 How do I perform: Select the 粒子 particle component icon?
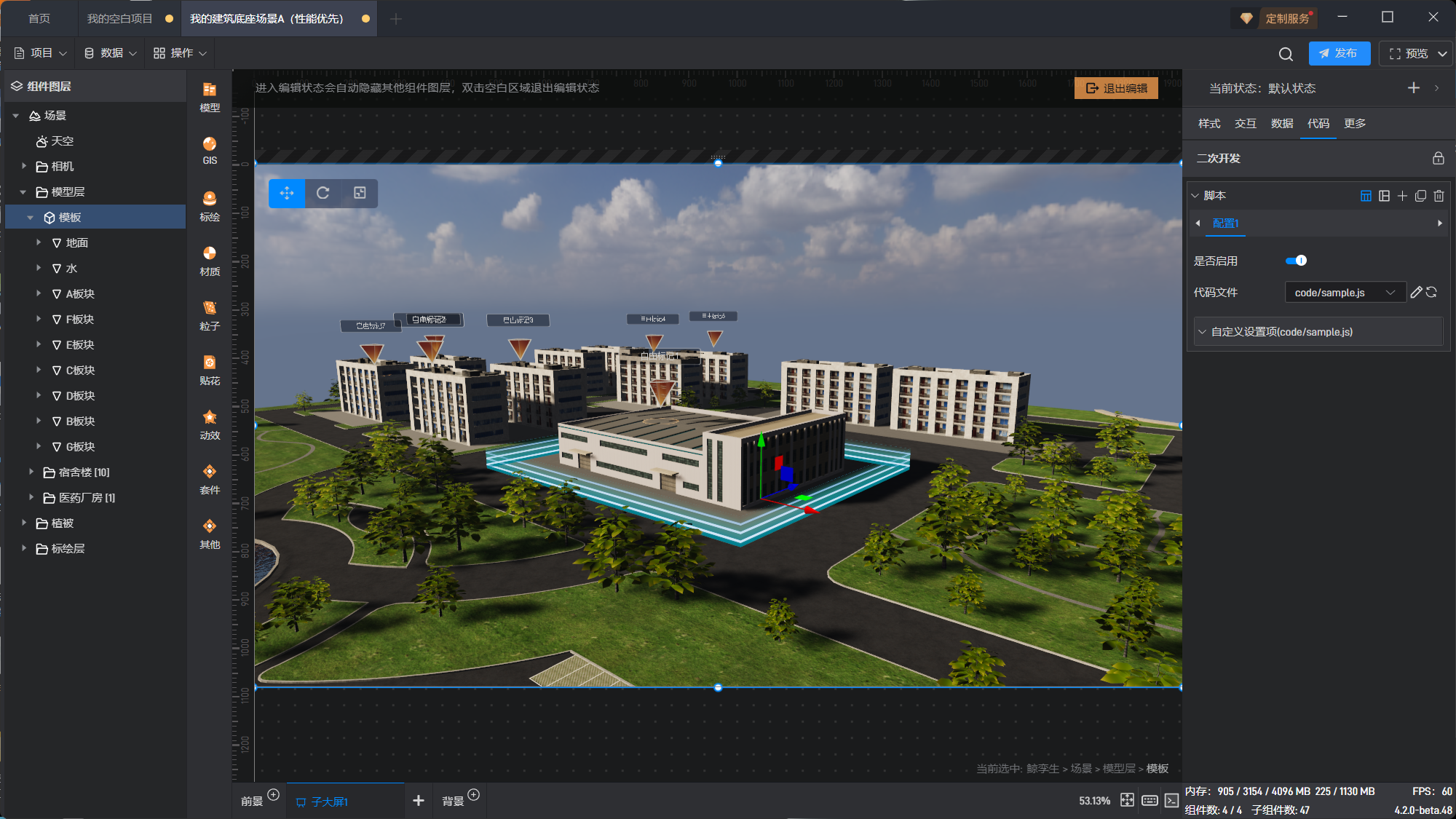point(210,315)
